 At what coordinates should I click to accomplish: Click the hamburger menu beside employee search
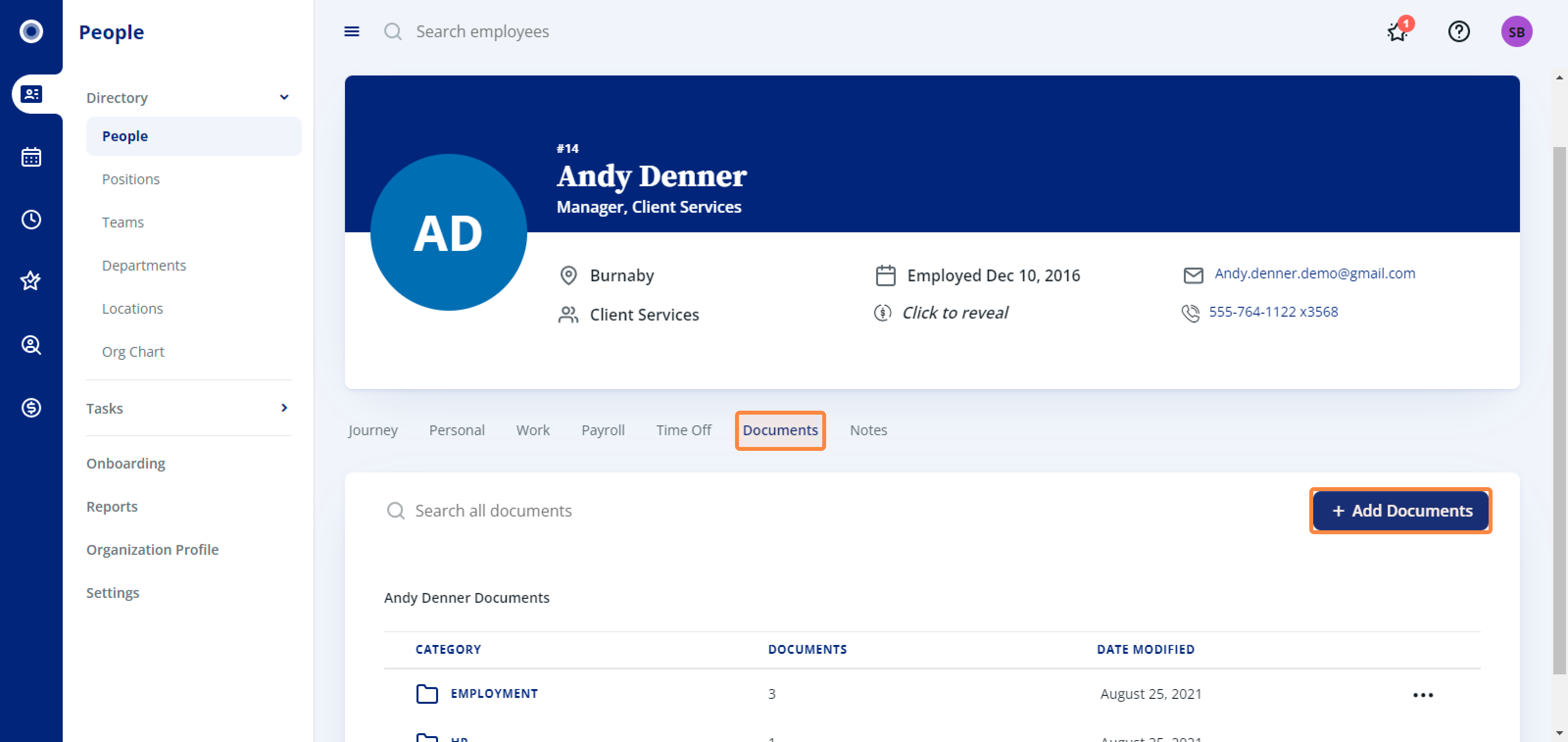(351, 32)
